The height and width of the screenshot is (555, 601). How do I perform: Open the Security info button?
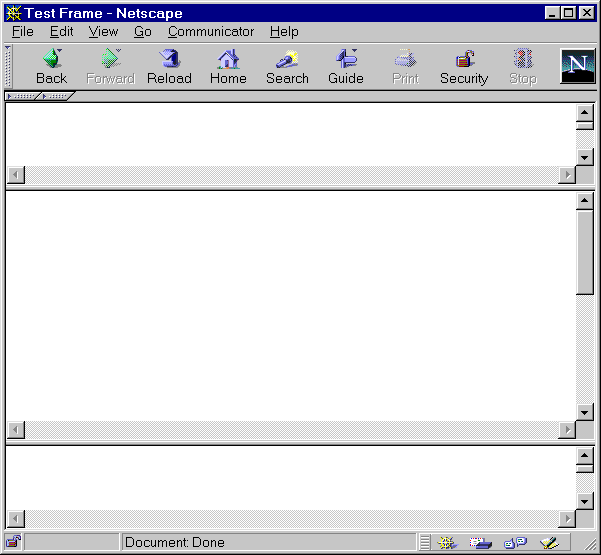point(464,67)
